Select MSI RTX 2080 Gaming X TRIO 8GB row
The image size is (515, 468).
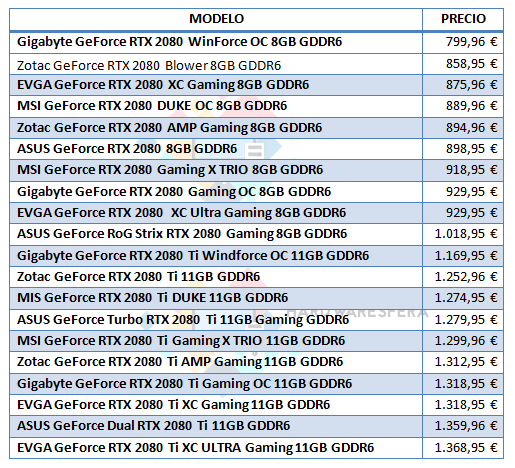[x=256, y=170]
